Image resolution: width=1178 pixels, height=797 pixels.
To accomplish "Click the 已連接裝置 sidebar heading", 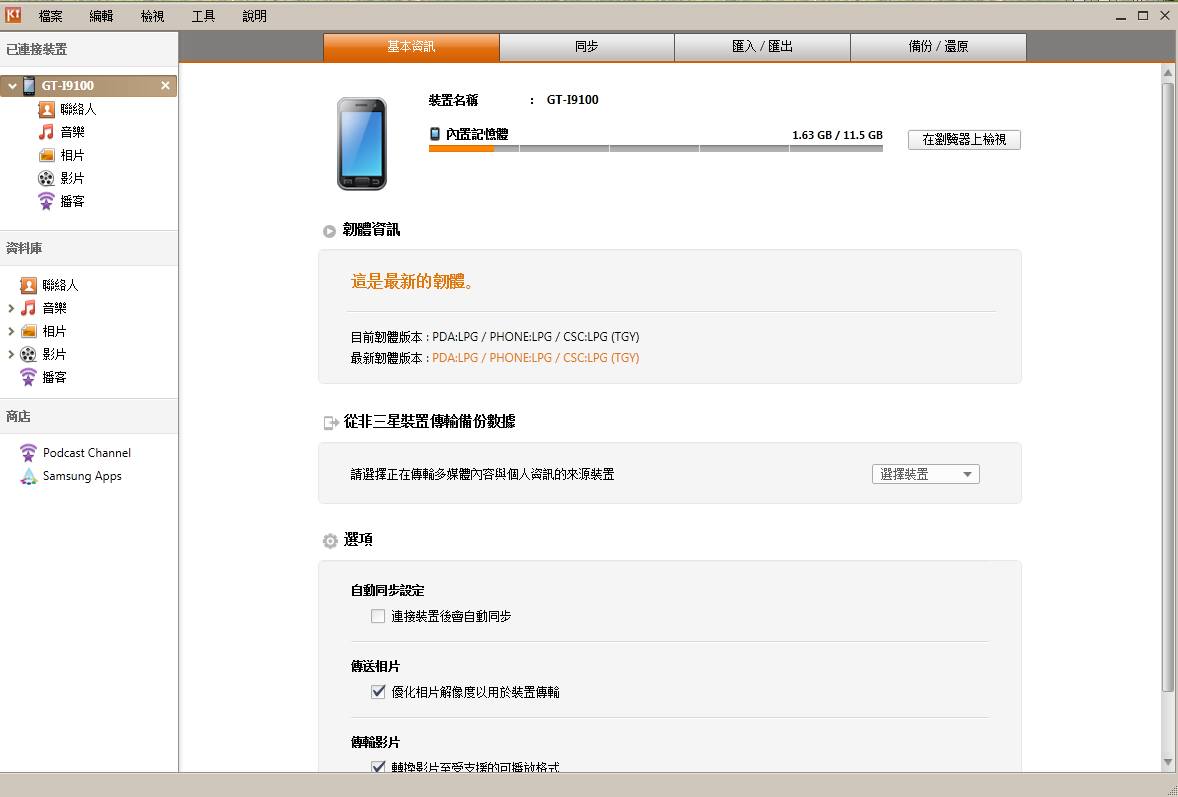I will [37, 50].
